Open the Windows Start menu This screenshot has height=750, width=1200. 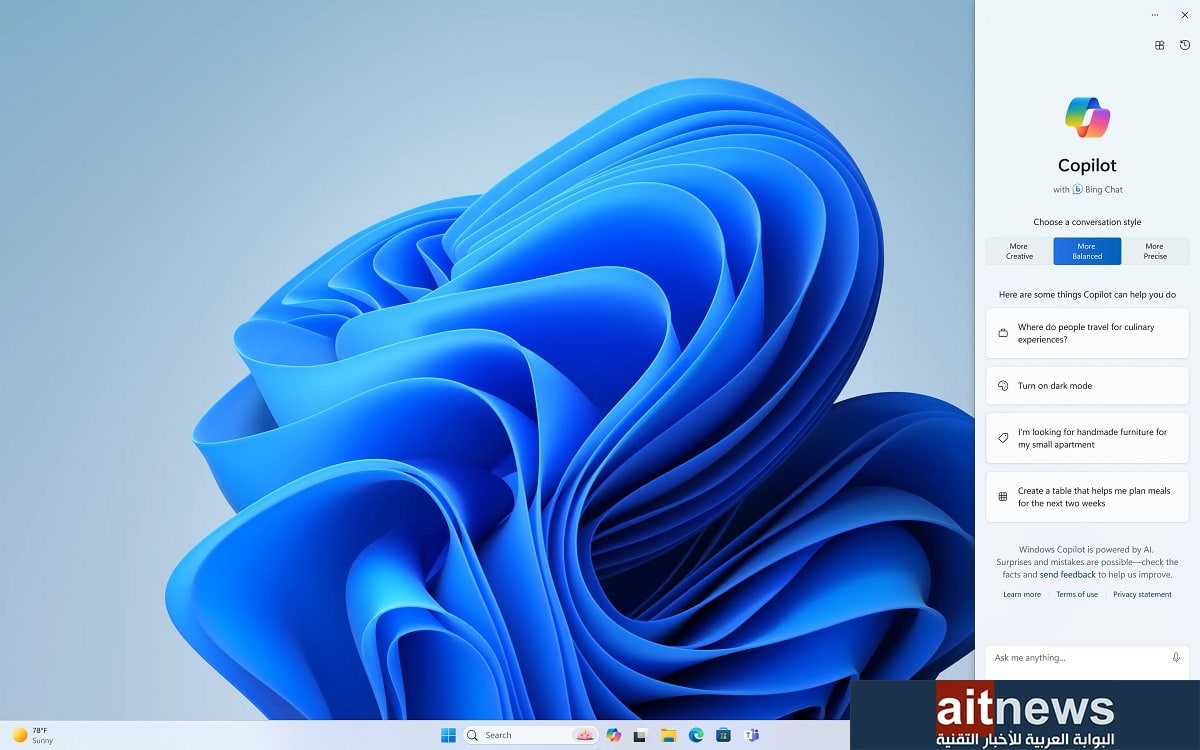pyautogui.click(x=448, y=735)
